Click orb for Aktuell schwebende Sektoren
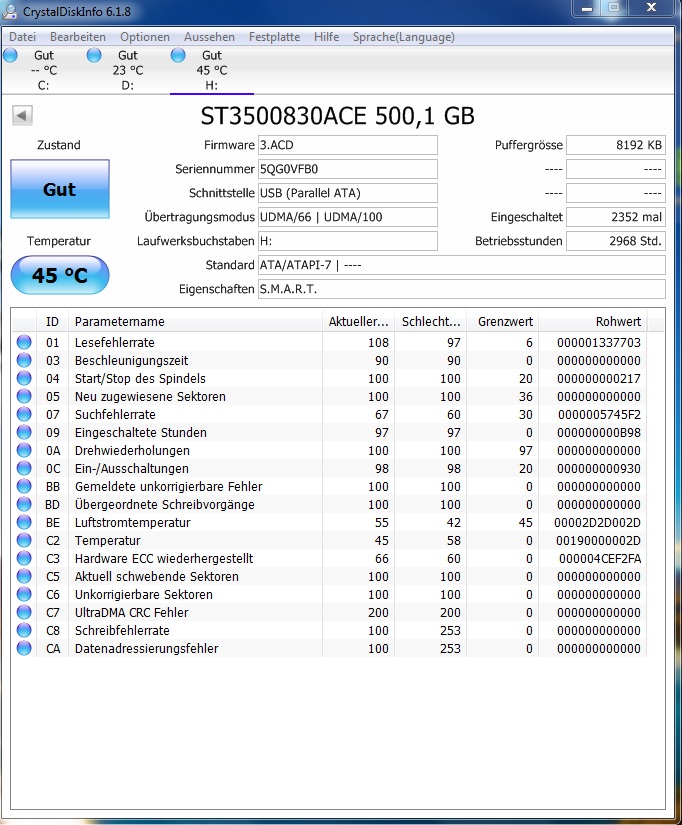 pyautogui.click(x=24, y=576)
